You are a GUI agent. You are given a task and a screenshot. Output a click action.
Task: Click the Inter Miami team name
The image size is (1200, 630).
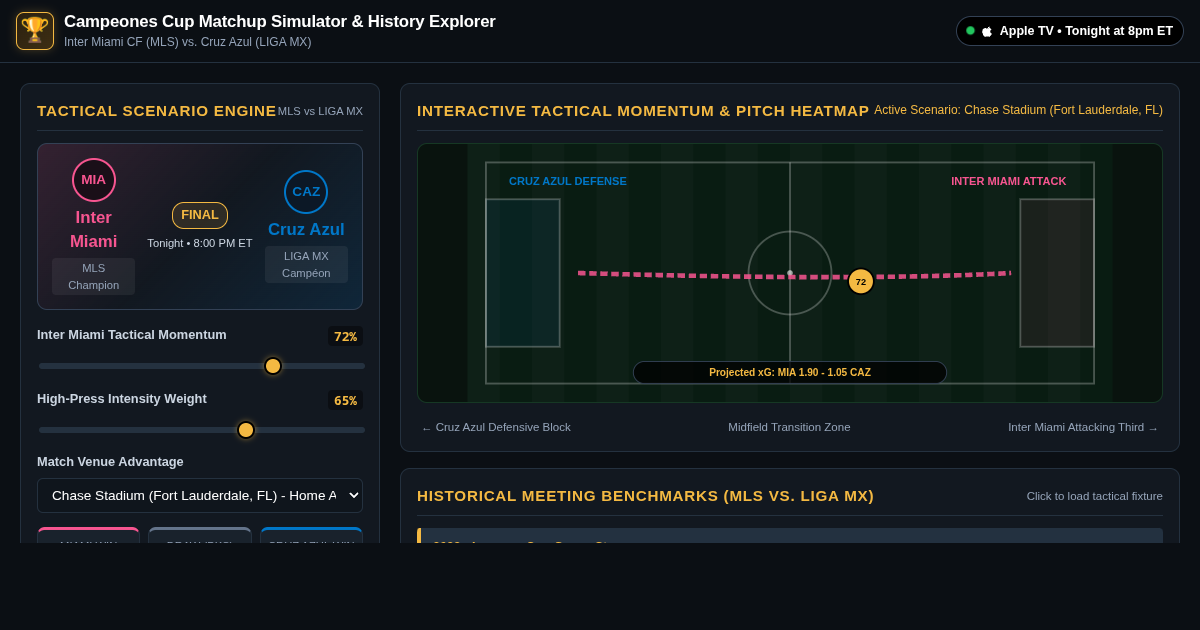[94, 230]
